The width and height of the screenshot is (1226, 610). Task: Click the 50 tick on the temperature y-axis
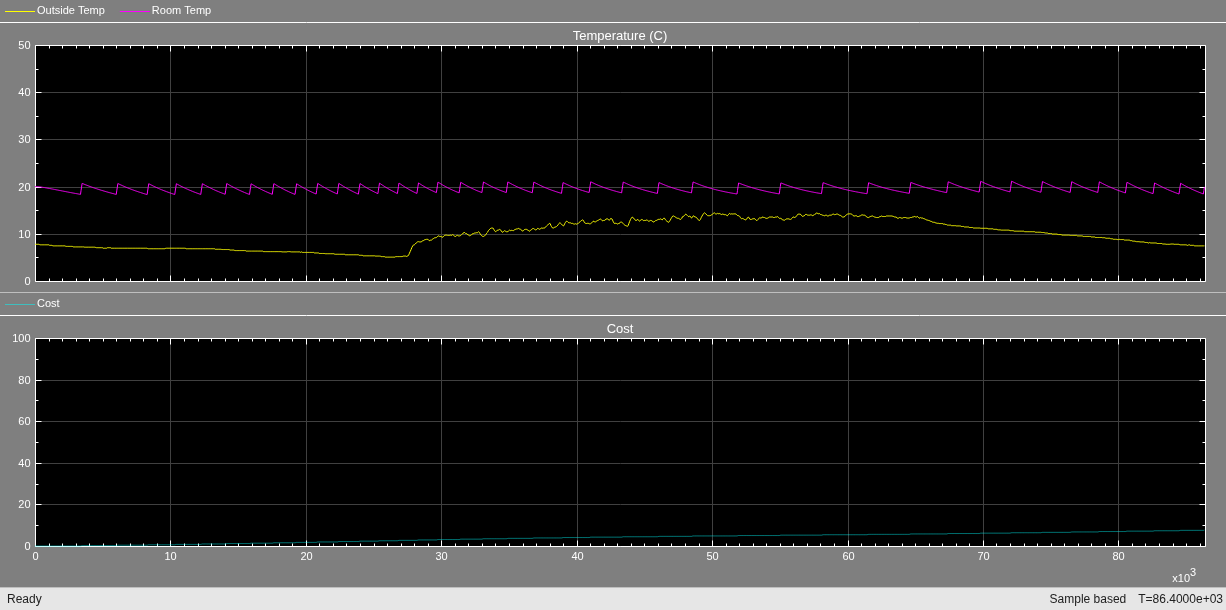point(24,45)
